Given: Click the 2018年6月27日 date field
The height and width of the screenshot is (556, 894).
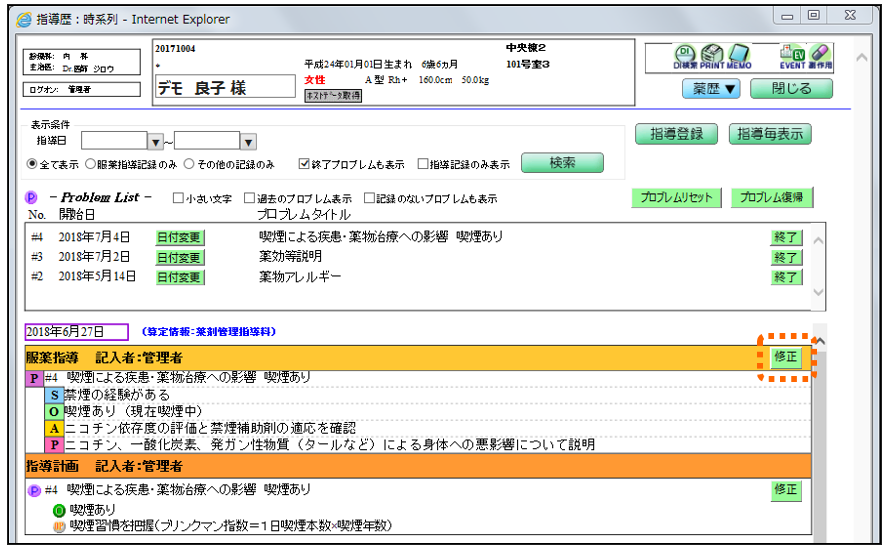Looking at the screenshot, I should coord(77,332).
